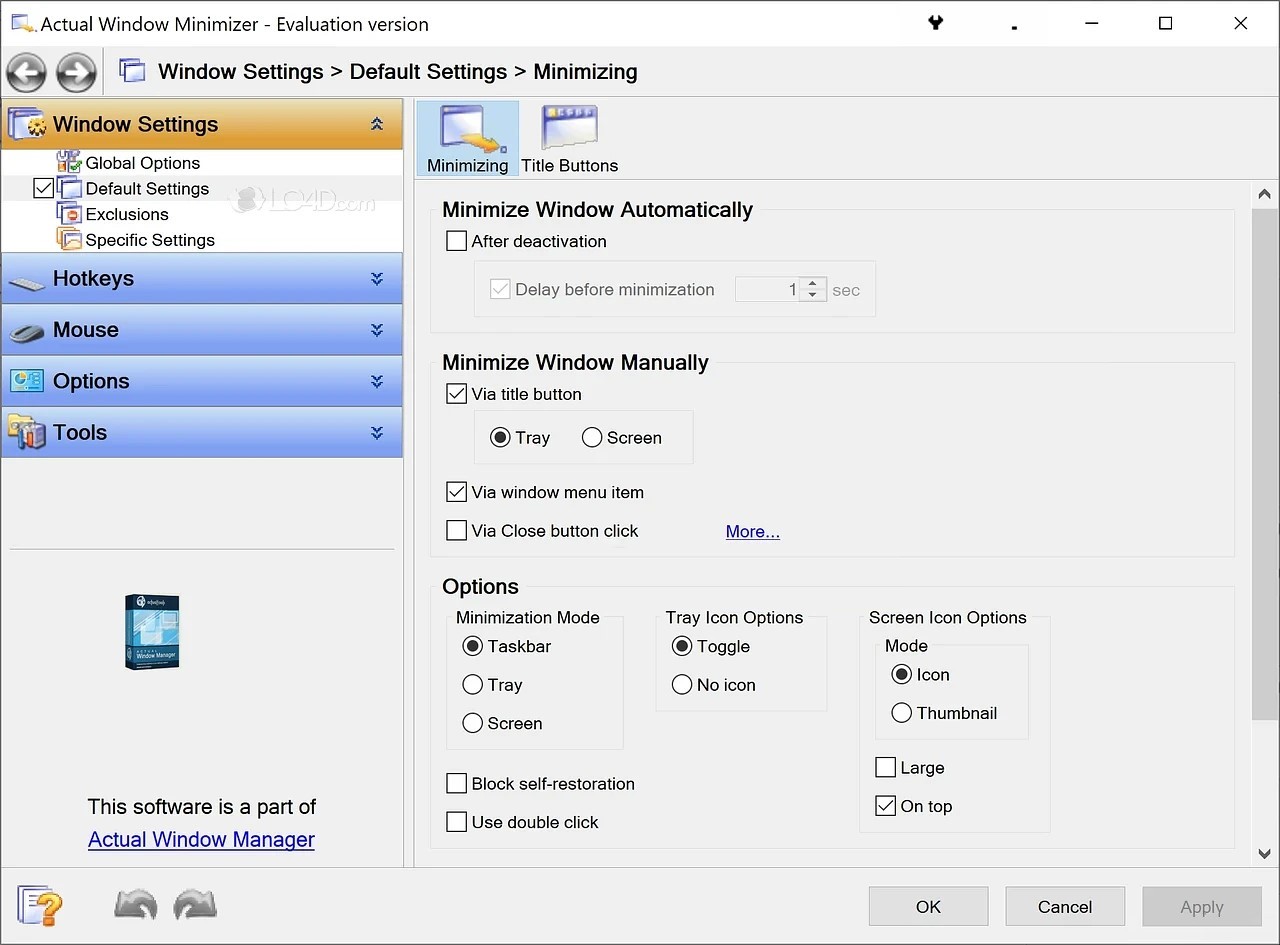The image size is (1280, 945).
Task: Enable Via Close button click
Action: [x=456, y=529]
